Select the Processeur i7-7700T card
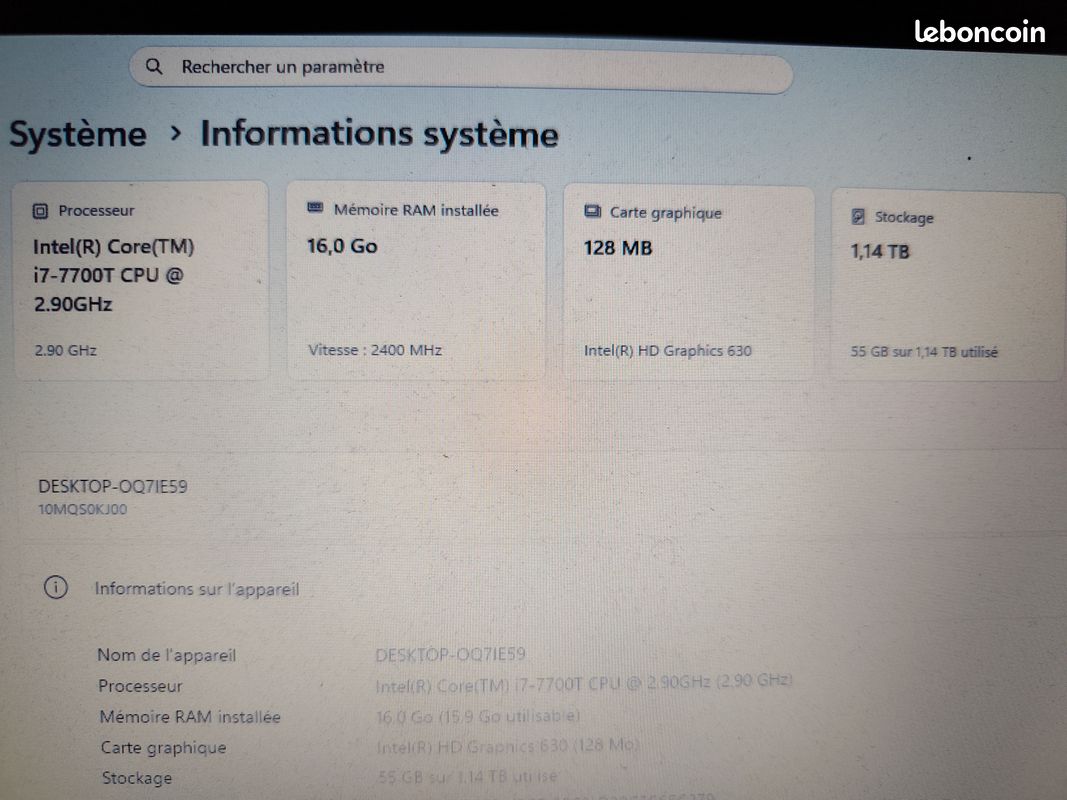 pos(141,280)
